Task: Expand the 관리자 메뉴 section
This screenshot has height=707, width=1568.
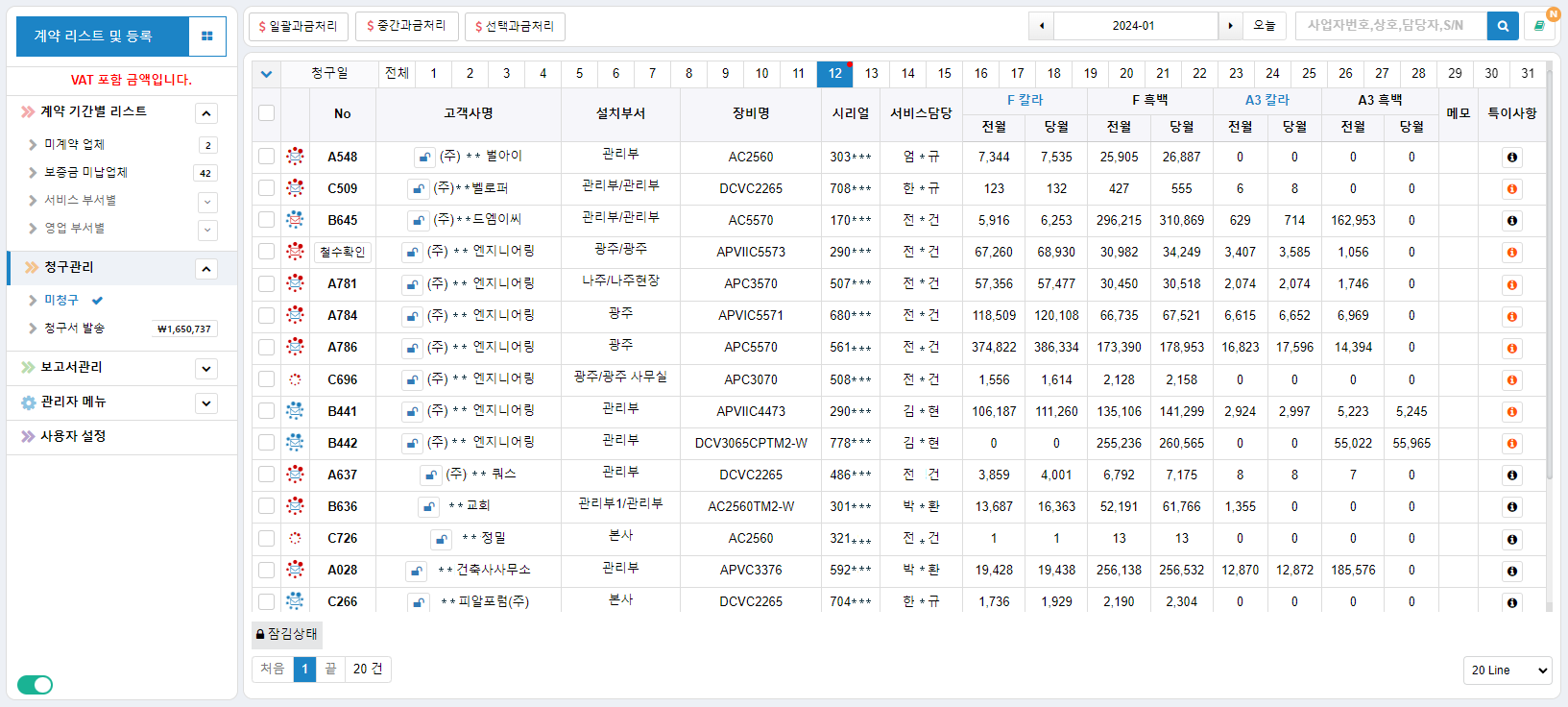Action: coord(206,403)
